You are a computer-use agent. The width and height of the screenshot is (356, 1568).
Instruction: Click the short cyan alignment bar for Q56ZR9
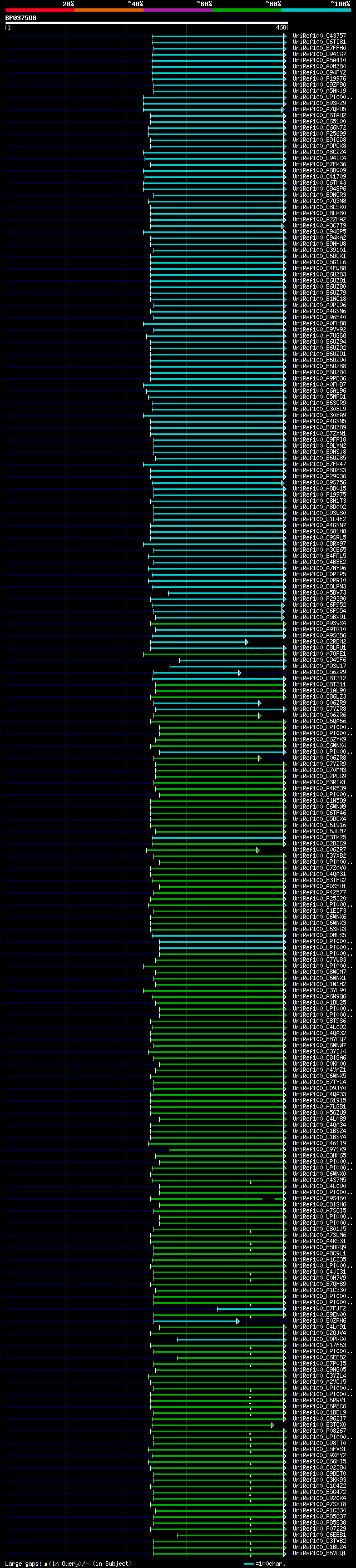(197, 672)
